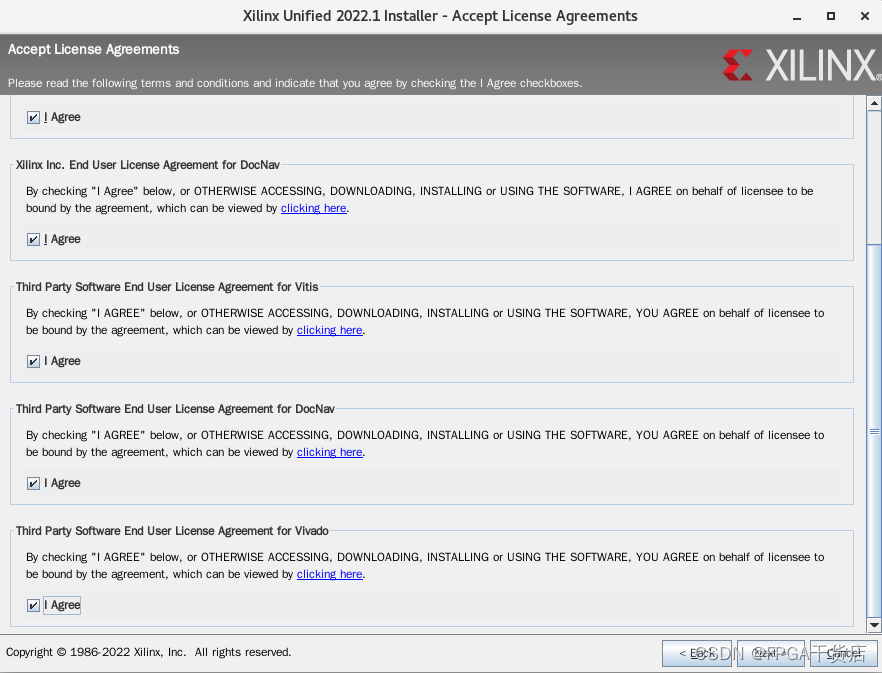Click 'Third Party Software End User License Agreement for Vivado' title
The height and width of the screenshot is (673, 882).
tap(172, 531)
